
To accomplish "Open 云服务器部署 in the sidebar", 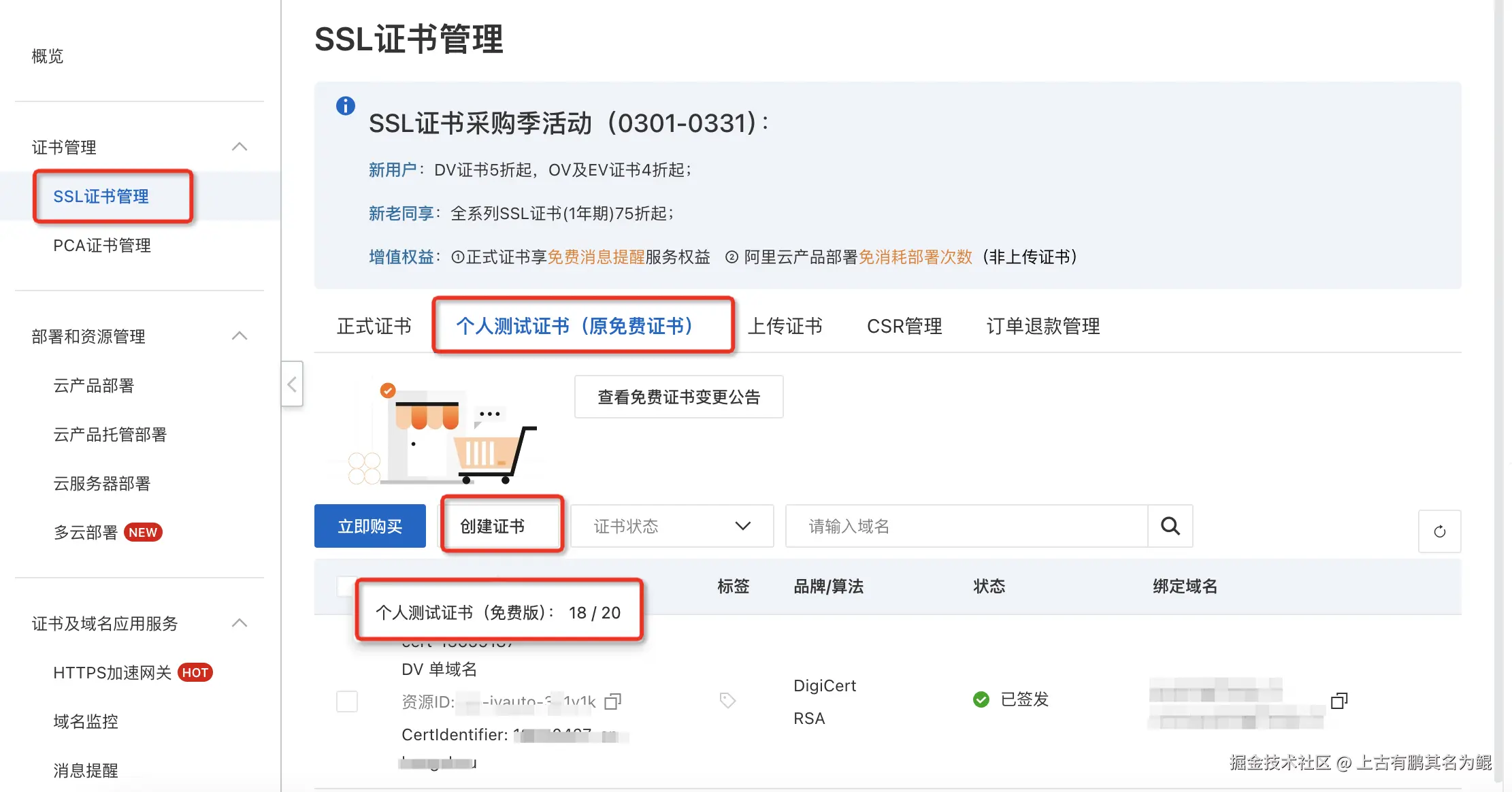I will pyautogui.click(x=102, y=484).
